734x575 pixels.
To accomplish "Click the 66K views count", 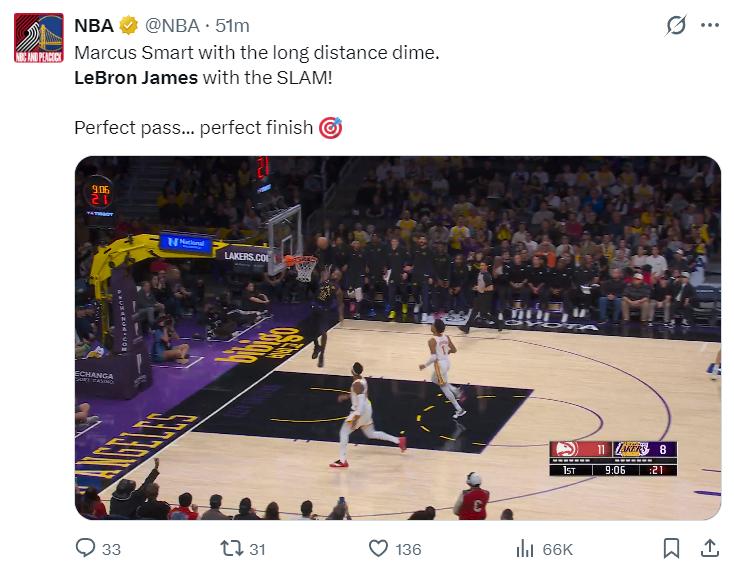I will (557, 549).
